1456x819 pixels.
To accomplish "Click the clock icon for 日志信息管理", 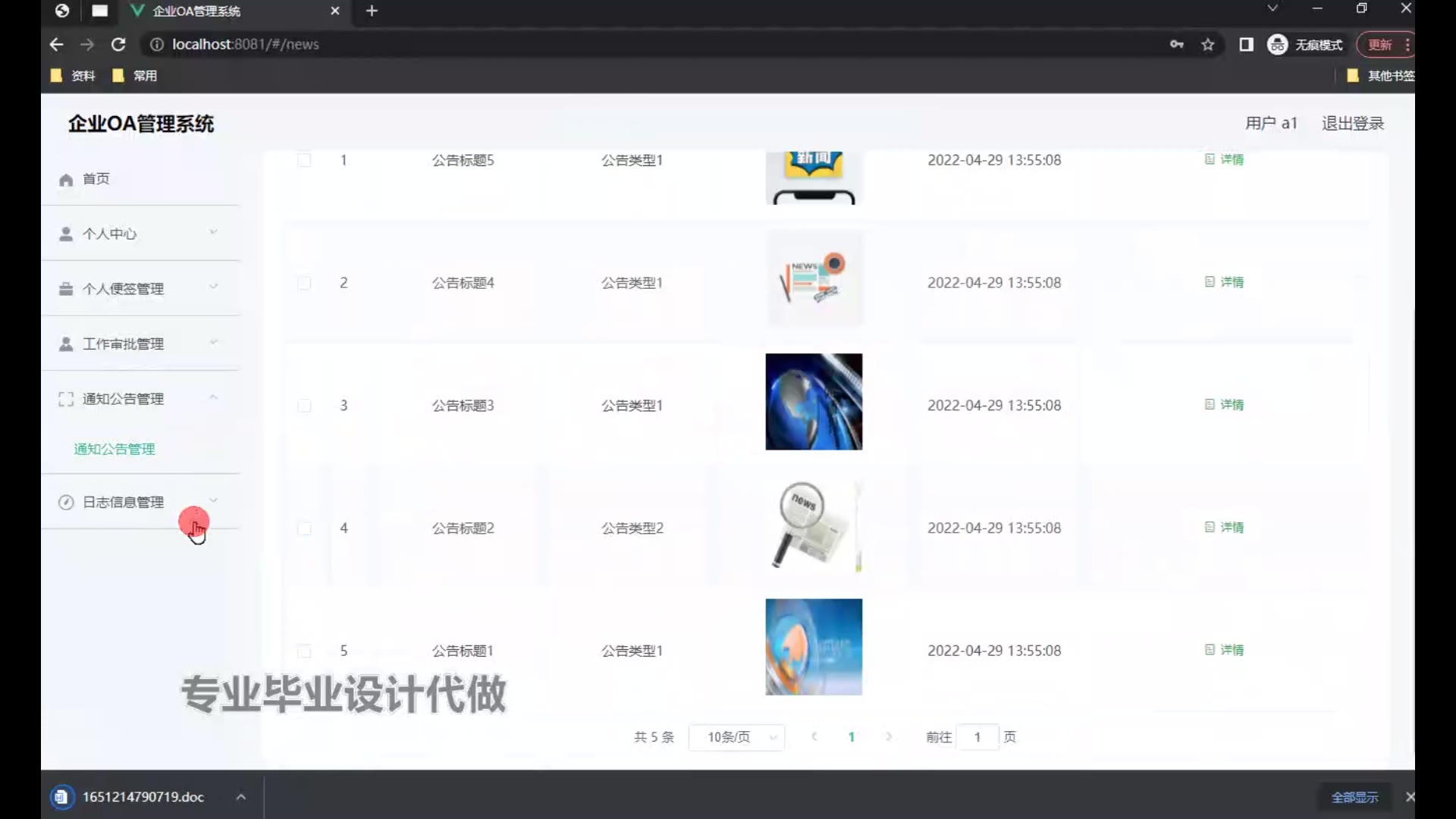I will (66, 502).
